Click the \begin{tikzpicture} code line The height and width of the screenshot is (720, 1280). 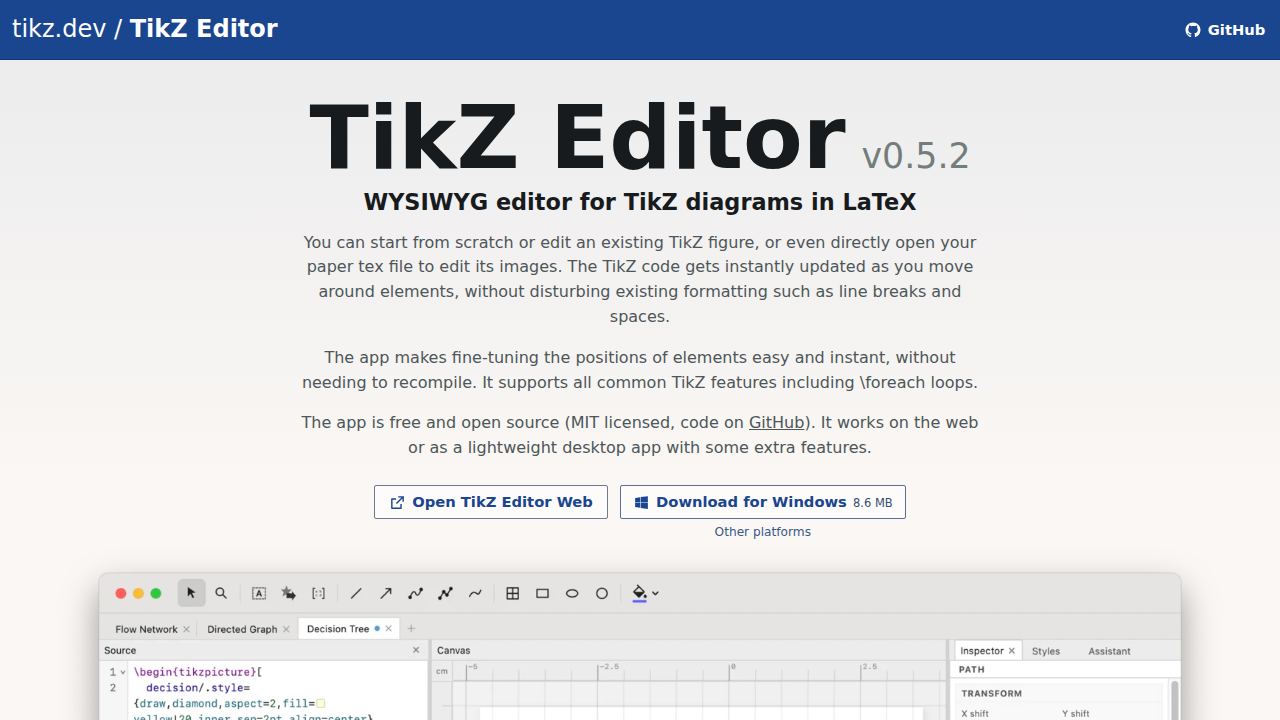[x=198, y=672]
